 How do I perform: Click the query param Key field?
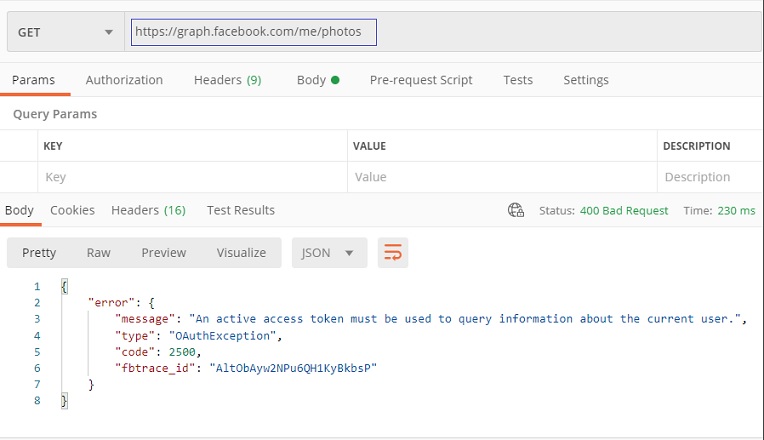coord(192,177)
